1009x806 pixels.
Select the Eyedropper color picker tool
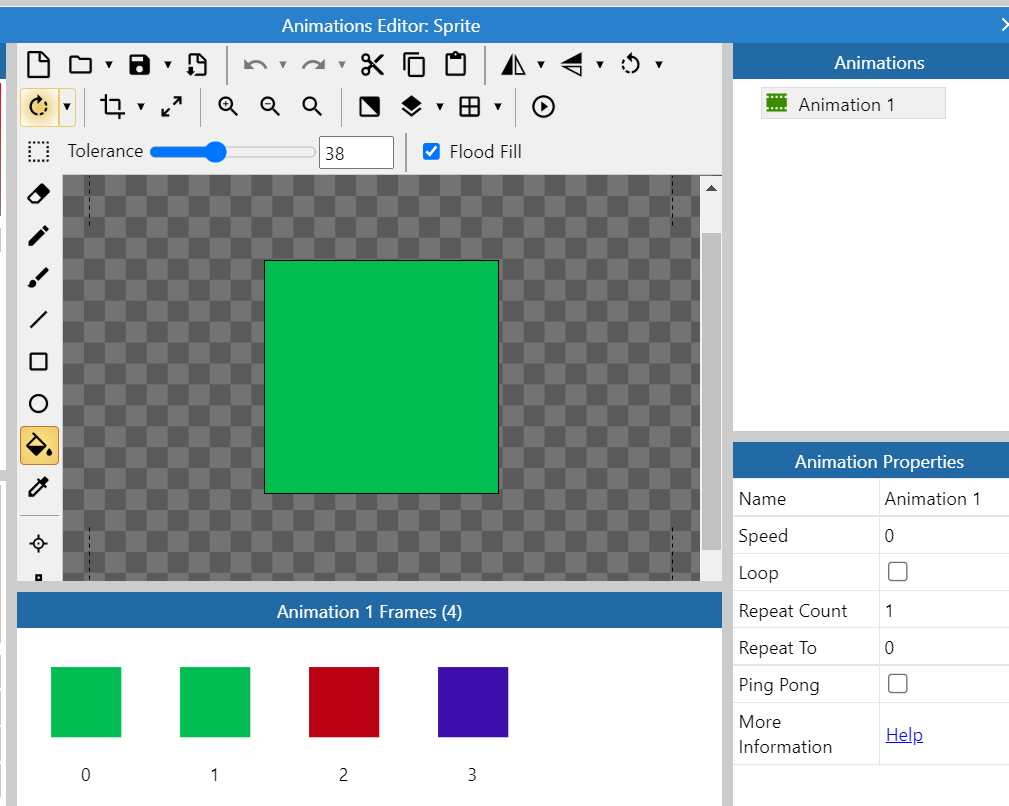tap(38, 487)
